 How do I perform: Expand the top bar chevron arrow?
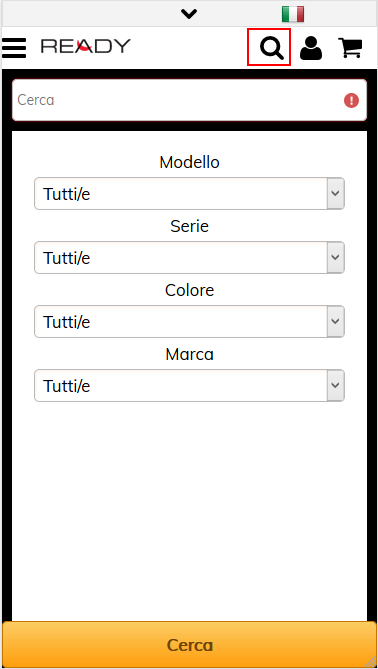[189, 14]
